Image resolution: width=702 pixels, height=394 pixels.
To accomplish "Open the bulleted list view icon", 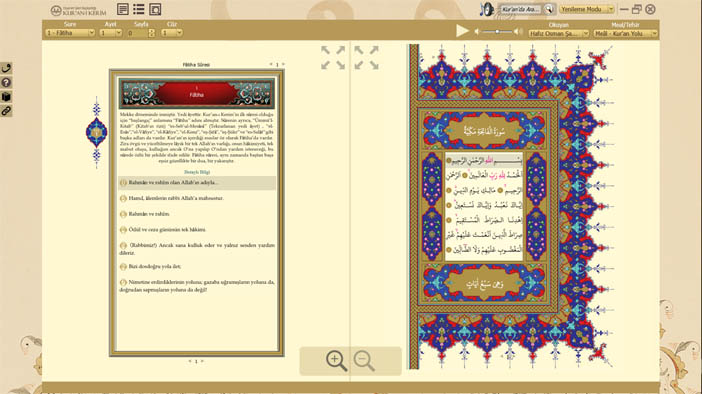I will point(139,9).
